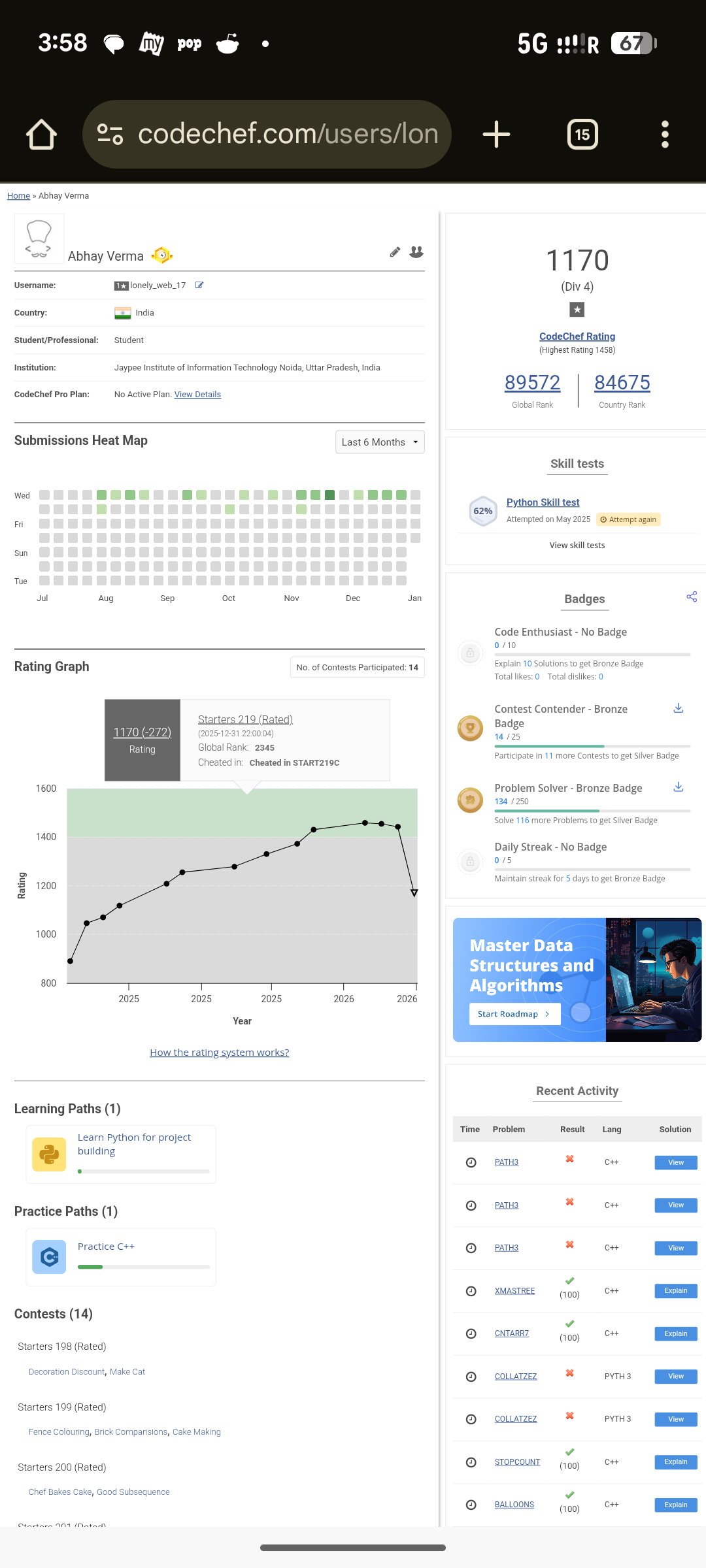This screenshot has width=706, height=1568.
Task: Open the CodeChef Rating link
Action: [577, 336]
